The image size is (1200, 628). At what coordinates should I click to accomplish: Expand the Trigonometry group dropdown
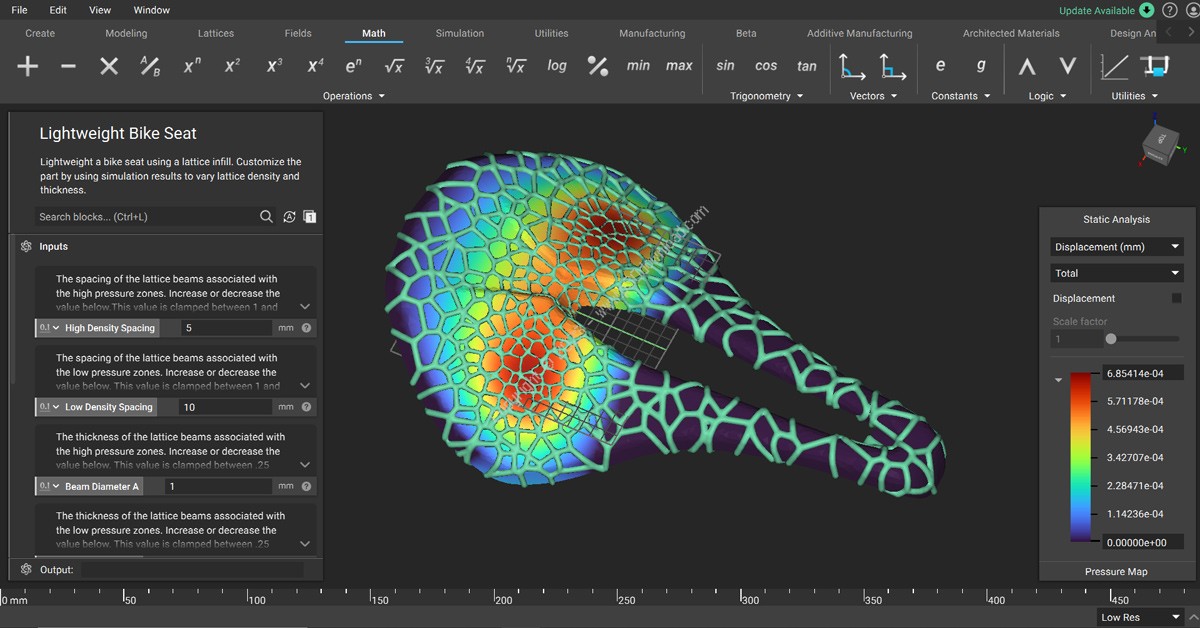(x=767, y=96)
